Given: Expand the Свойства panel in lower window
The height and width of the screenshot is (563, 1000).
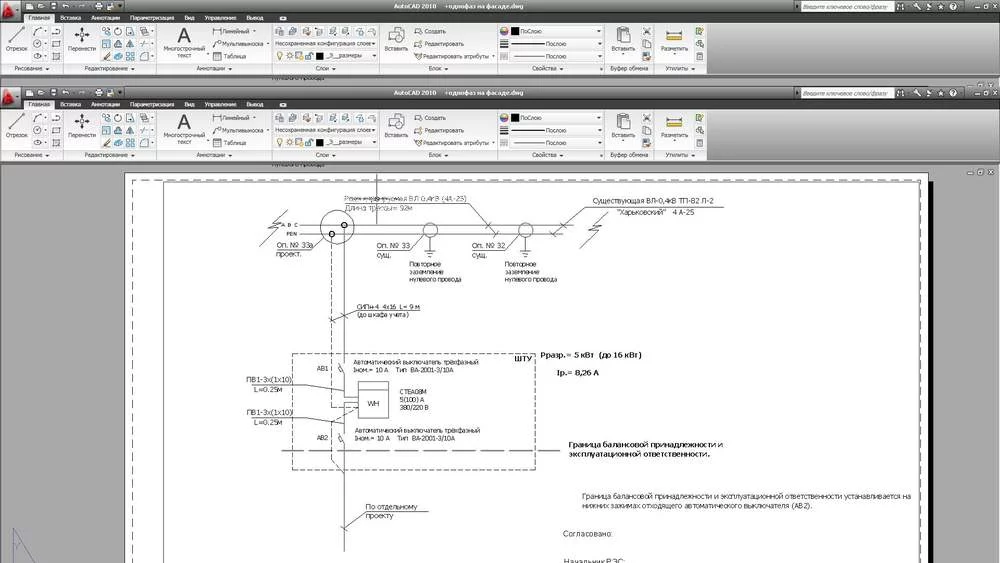Looking at the screenshot, I should point(548,155).
